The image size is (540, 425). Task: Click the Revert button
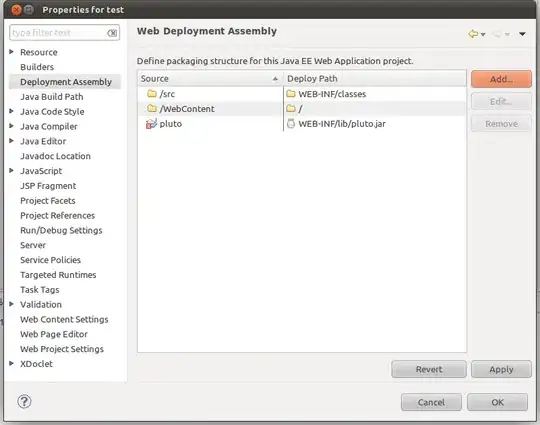click(x=429, y=369)
